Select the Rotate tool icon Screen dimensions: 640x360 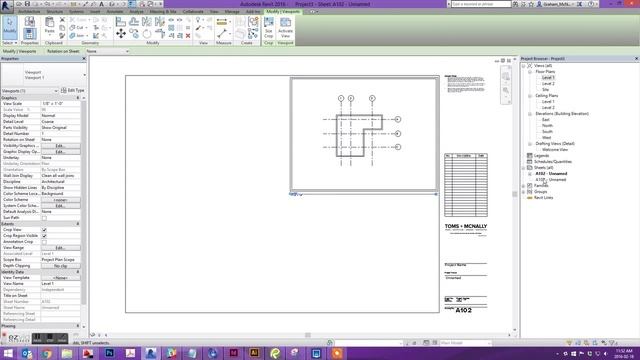[147, 33]
